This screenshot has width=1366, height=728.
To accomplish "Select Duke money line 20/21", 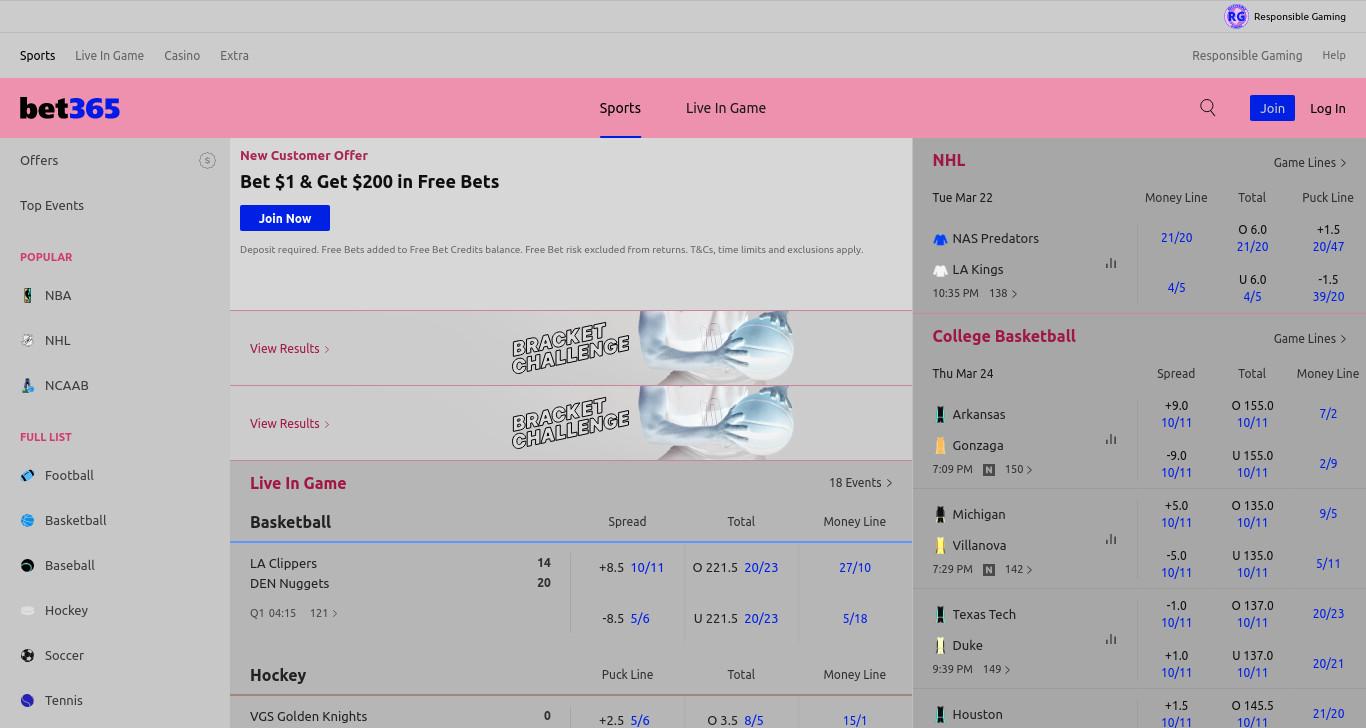I will 1328,663.
